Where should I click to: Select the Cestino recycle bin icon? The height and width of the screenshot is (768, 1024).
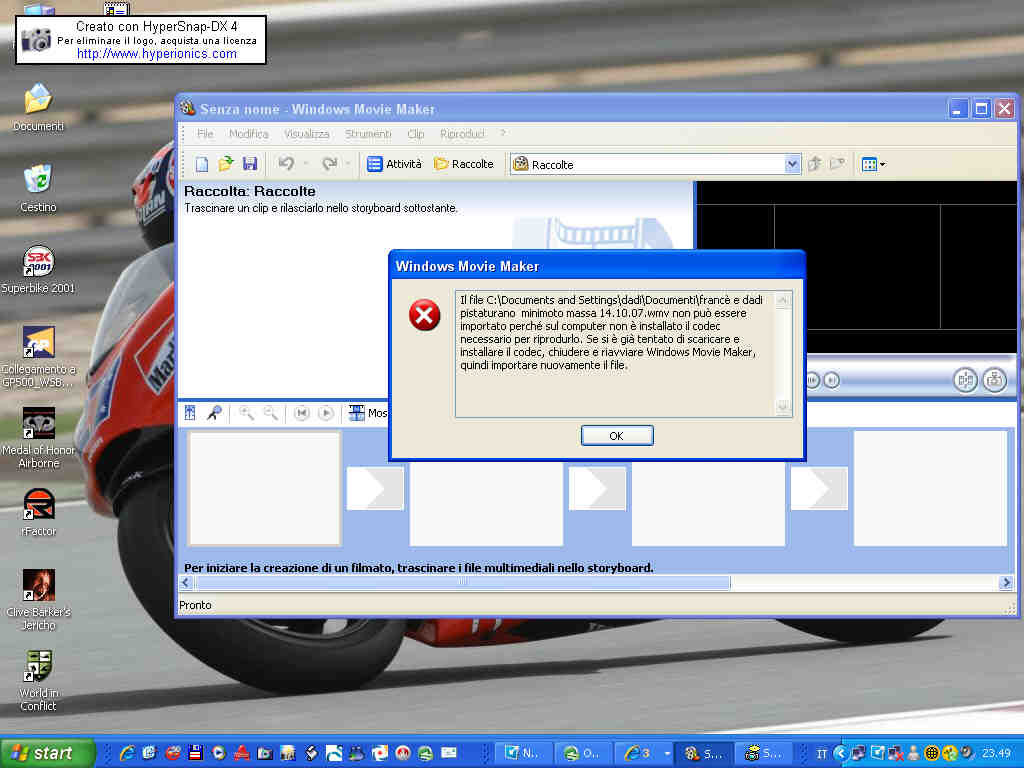(x=39, y=189)
